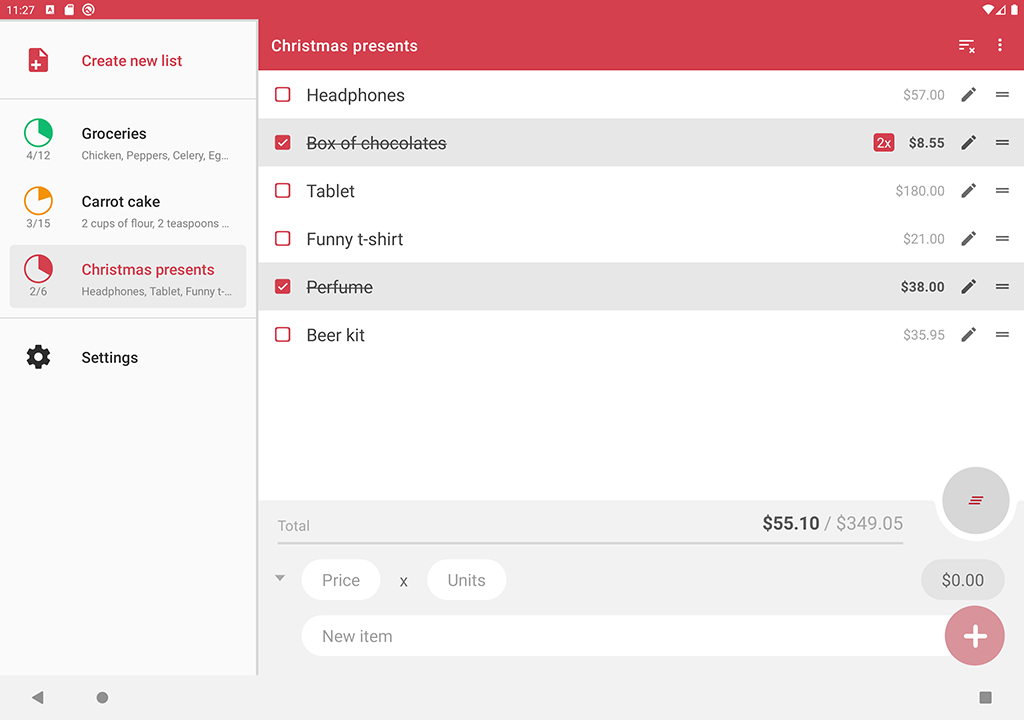Tap the clear checked items icon in header
Screen dimensions: 1024x720
966,46
